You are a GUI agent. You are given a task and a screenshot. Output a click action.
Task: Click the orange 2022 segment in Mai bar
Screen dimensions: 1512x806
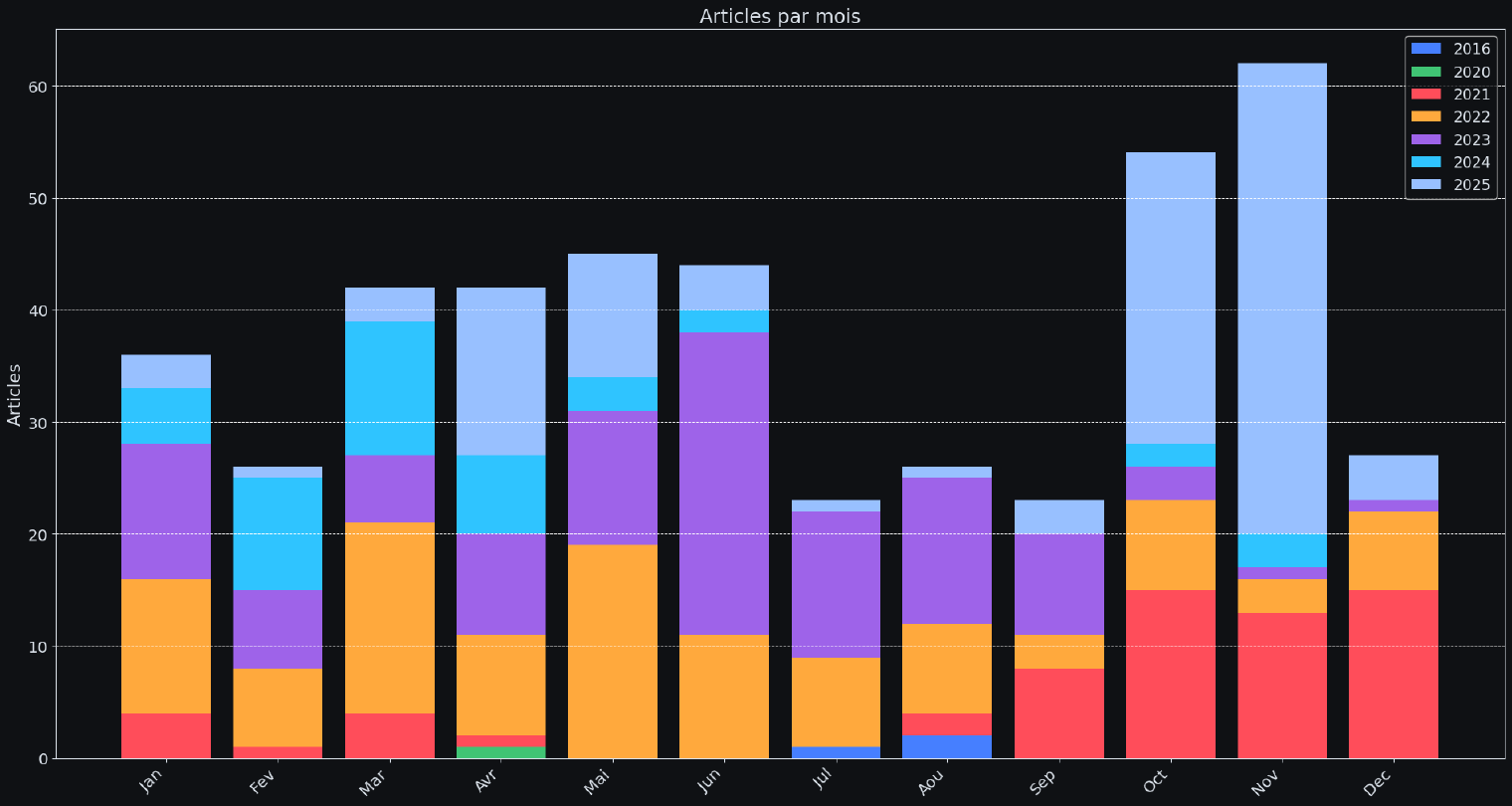coord(612,651)
